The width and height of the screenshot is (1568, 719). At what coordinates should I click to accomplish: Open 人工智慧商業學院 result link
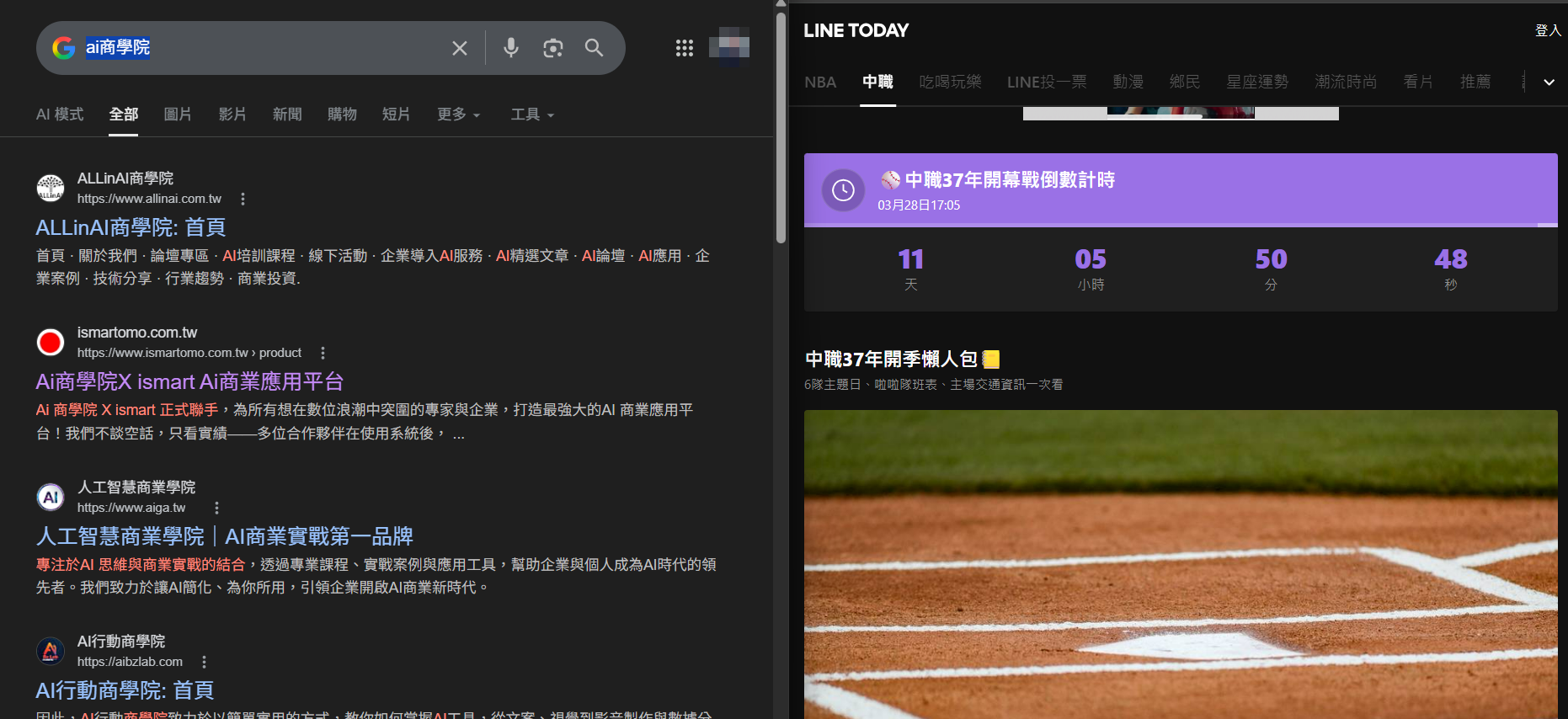224,536
